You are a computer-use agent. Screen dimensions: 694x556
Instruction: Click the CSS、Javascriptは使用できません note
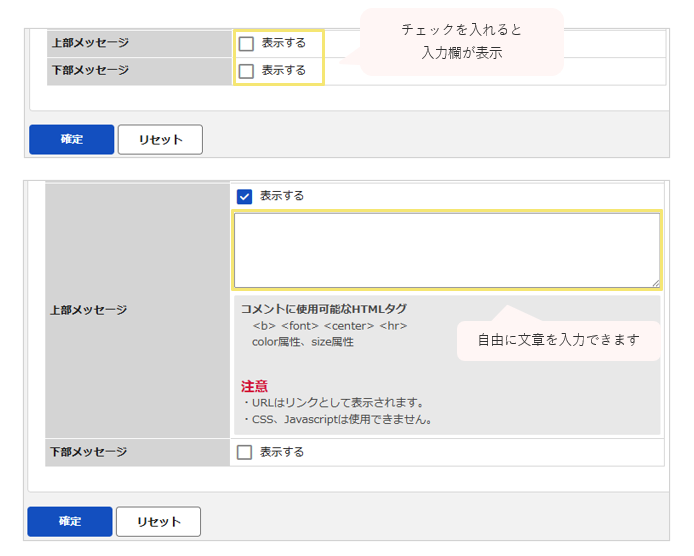click(338, 420)
